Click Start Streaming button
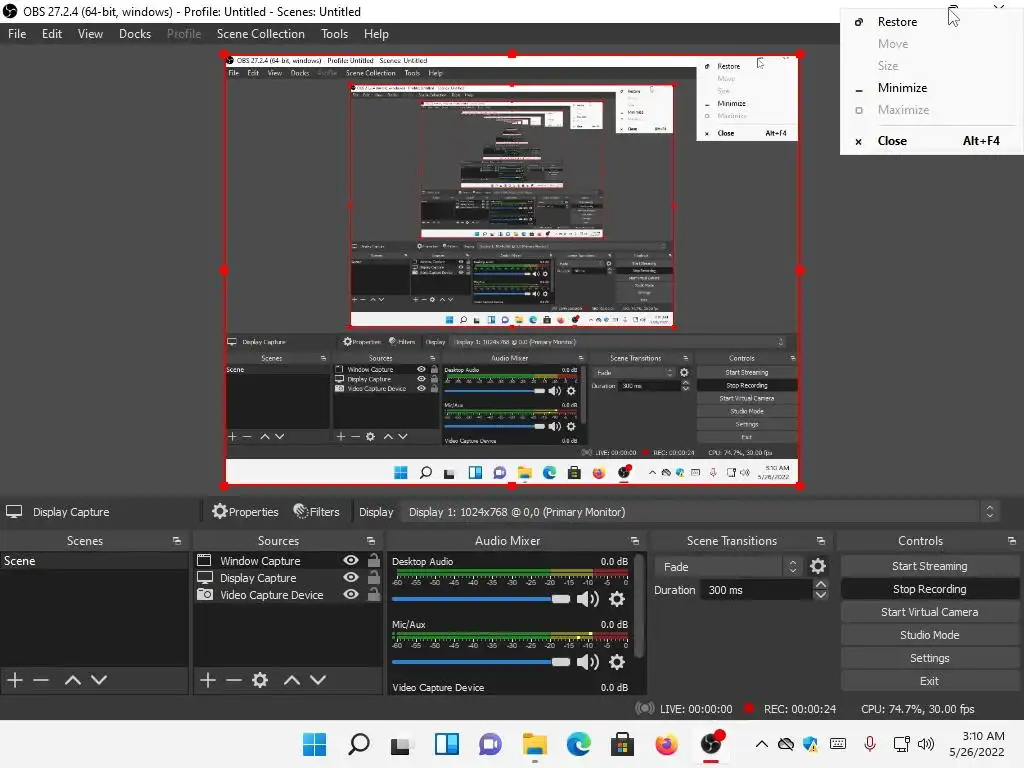This screenshot has height=768, width=1024. click(929, 566)
